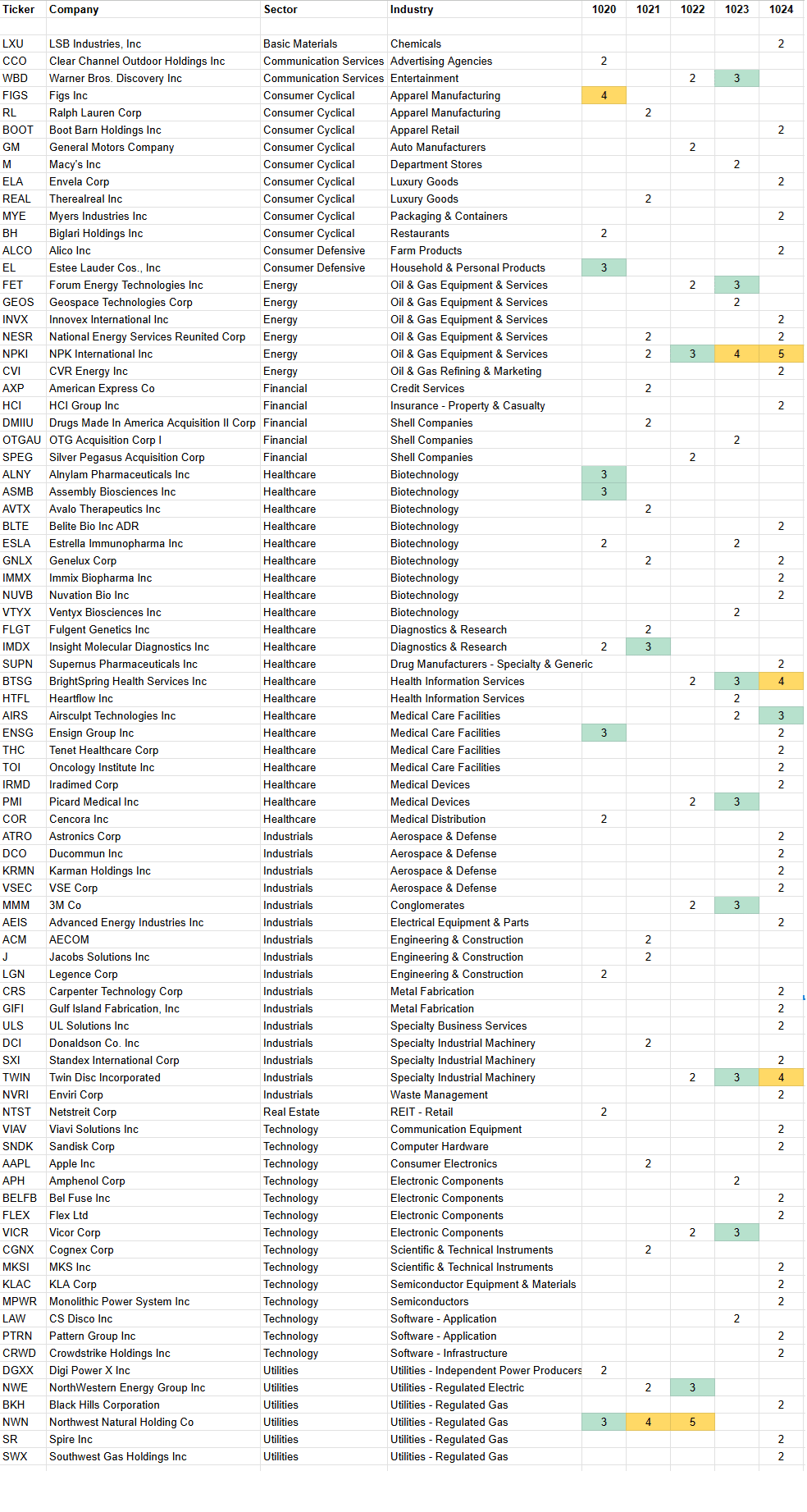The width and height of the screenshot is (807, 1512).
Task: Click the Jacobs Solutions Inc cell
Action: [153, 957]
